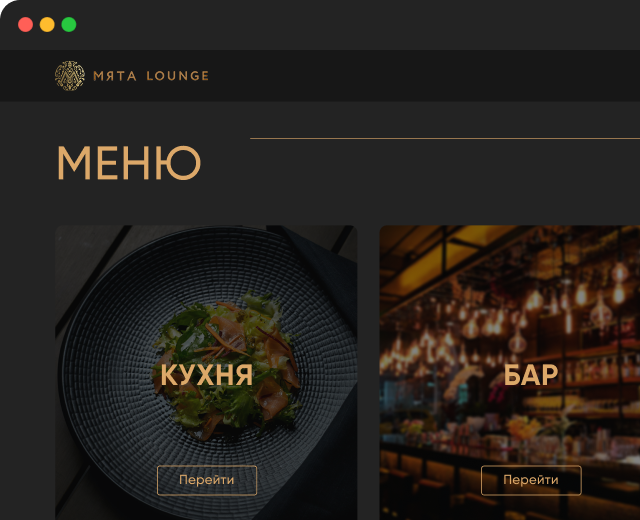
Task: Open the bar interior photo card
Action: point(510,373)
